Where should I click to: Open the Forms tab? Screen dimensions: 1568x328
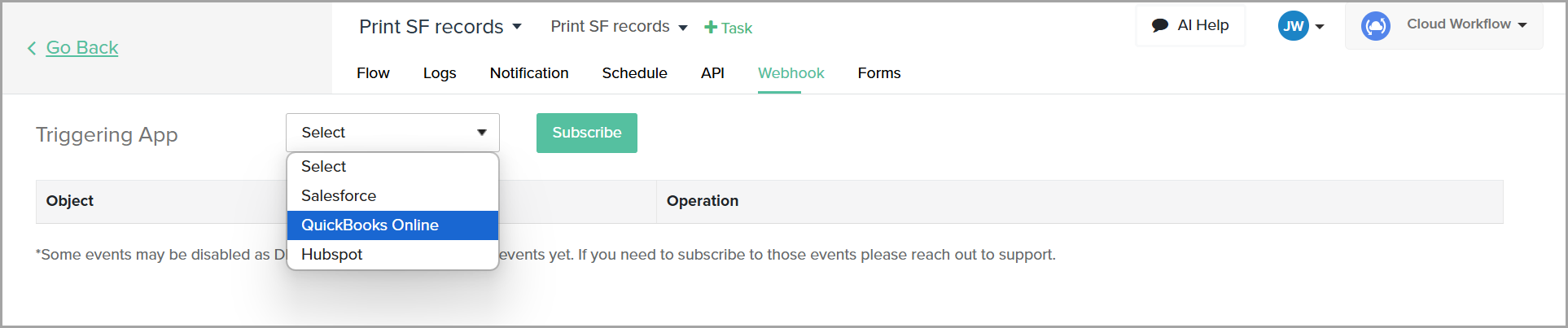[x=879, y=73]
